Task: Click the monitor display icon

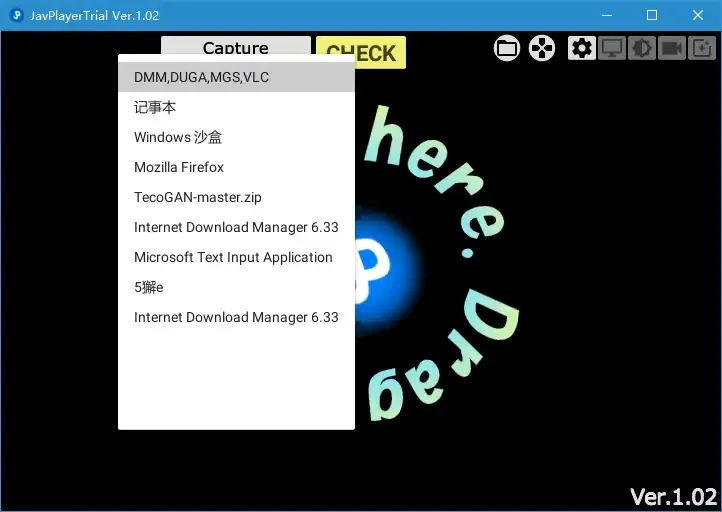Action: 611,48
